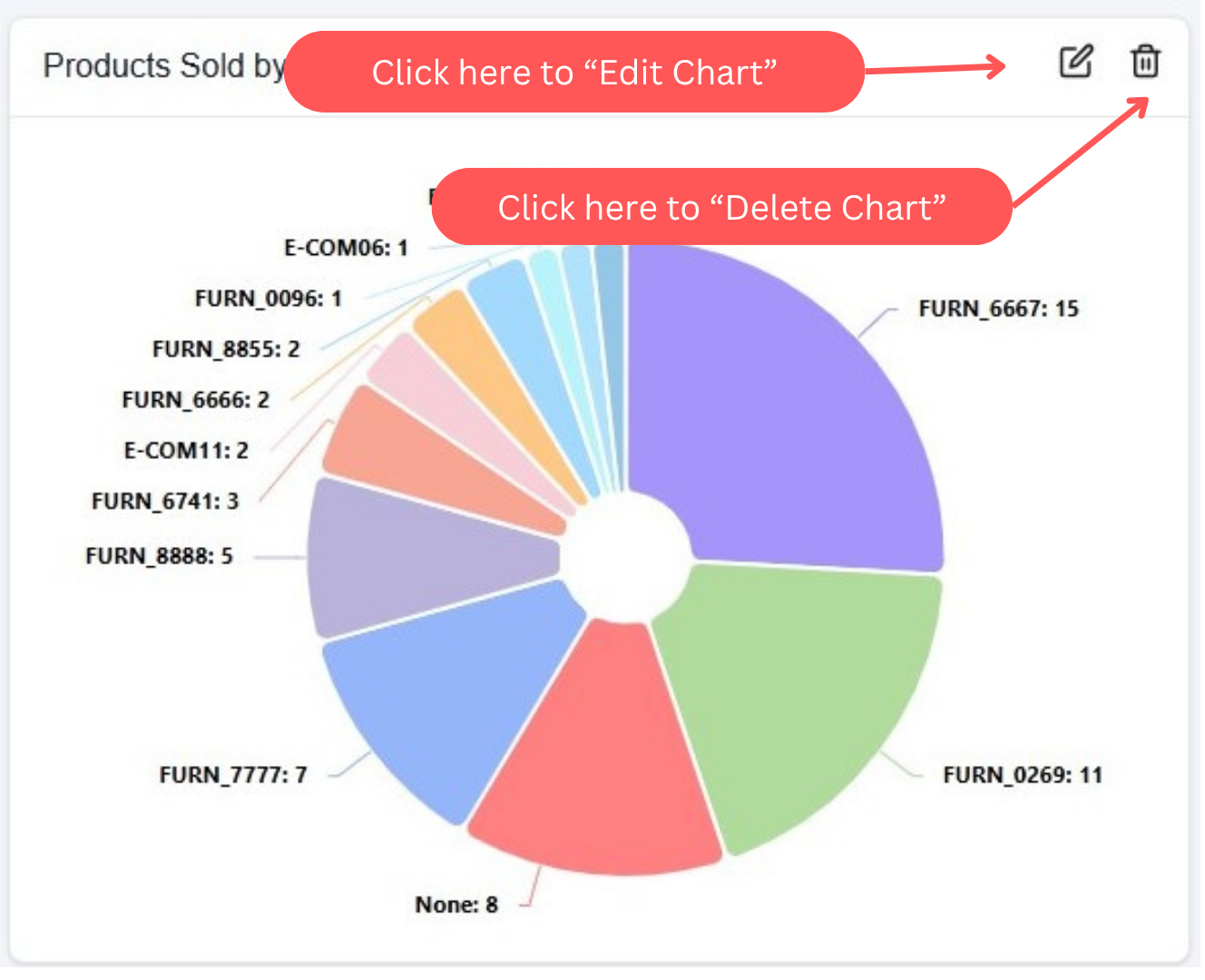This screenshot has height=980, width=1205.
Task: Click the FURN_0096: 1 label
Action: pyautogui.click(x=269, y=300)
